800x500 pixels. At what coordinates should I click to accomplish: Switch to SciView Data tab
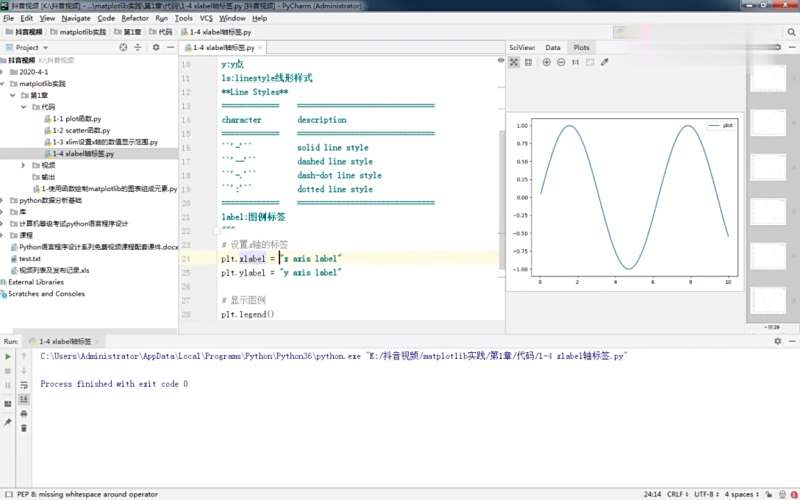tap(553, 47)
